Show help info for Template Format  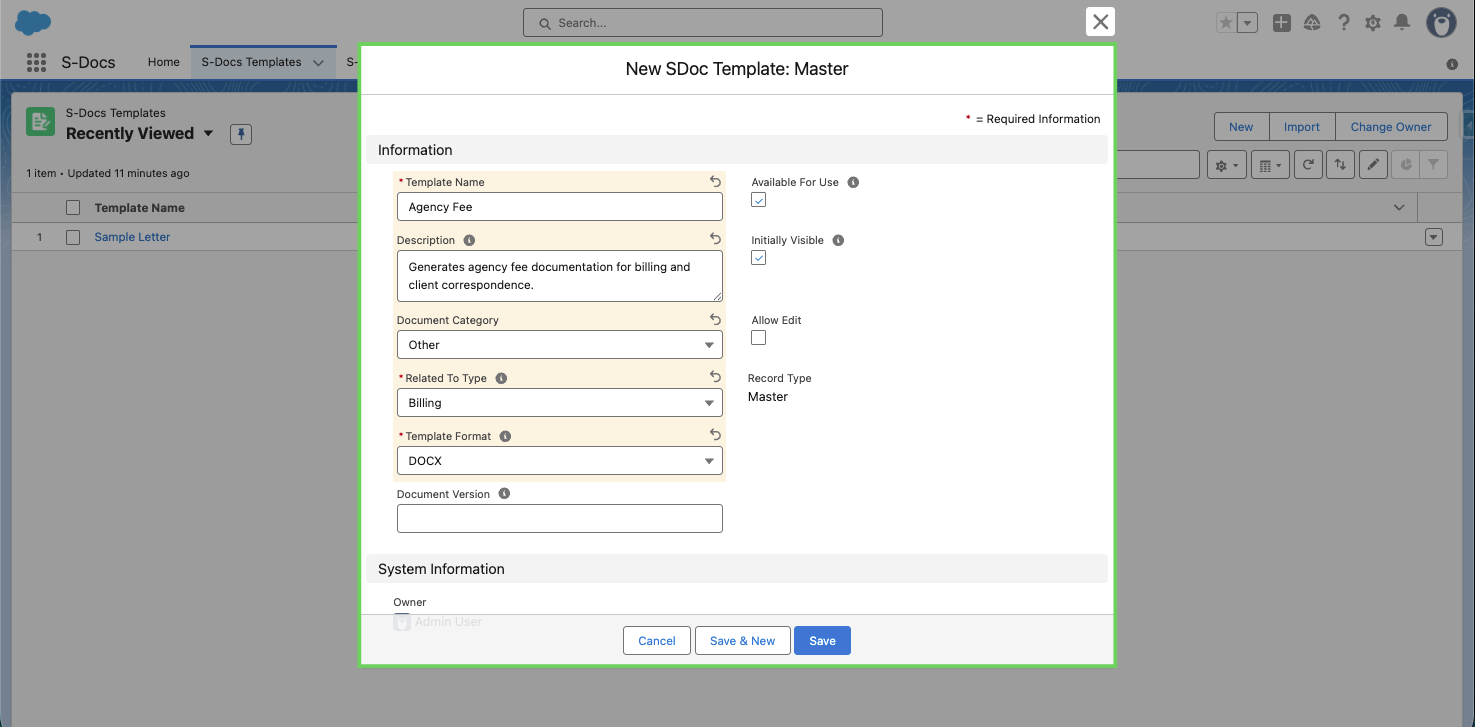point(505,436)
